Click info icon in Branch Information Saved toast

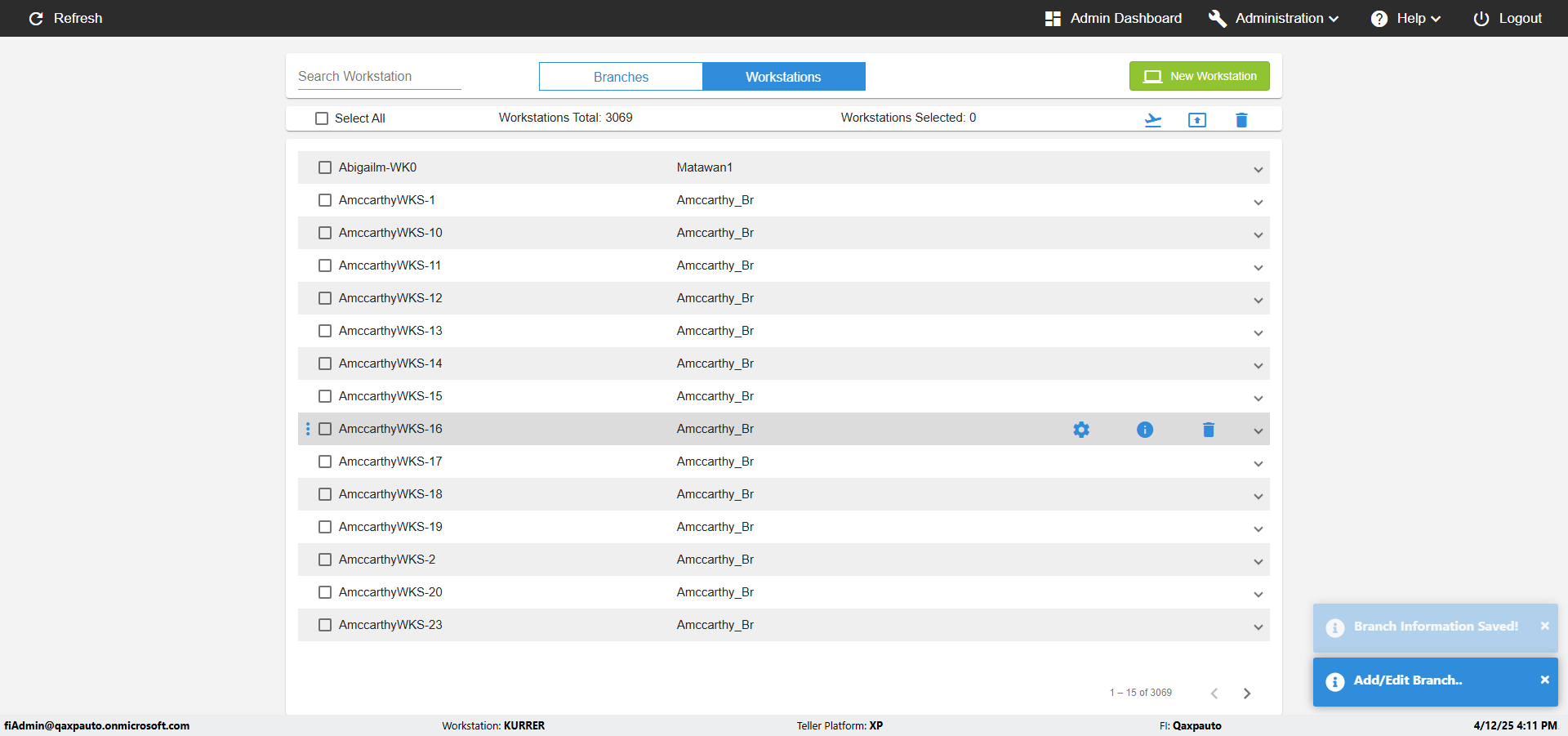point(1335,628)
